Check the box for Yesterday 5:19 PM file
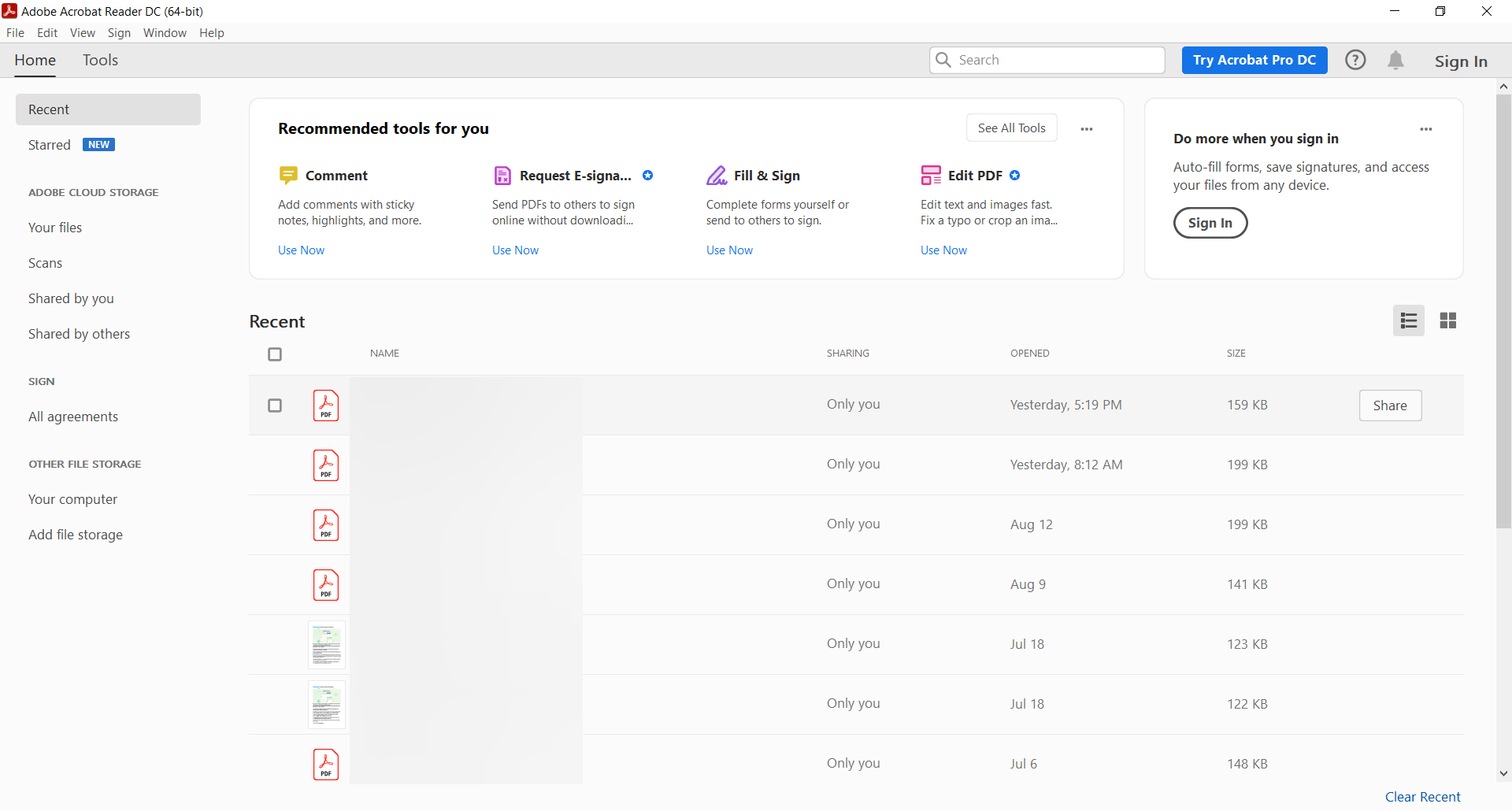Viewport: 1512px width, 811px height. pyautogui.click(x=275, y=405)
